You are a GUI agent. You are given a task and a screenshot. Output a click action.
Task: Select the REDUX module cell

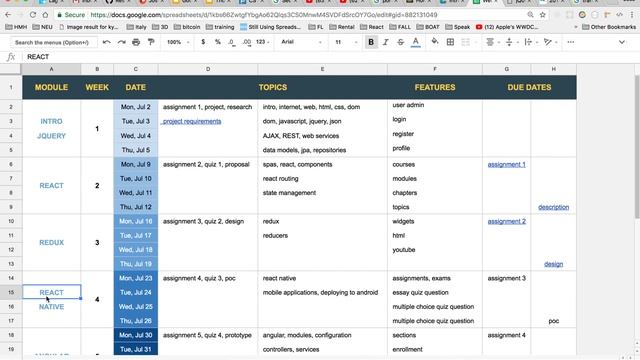pyautogui.click(x=51, y=242)
